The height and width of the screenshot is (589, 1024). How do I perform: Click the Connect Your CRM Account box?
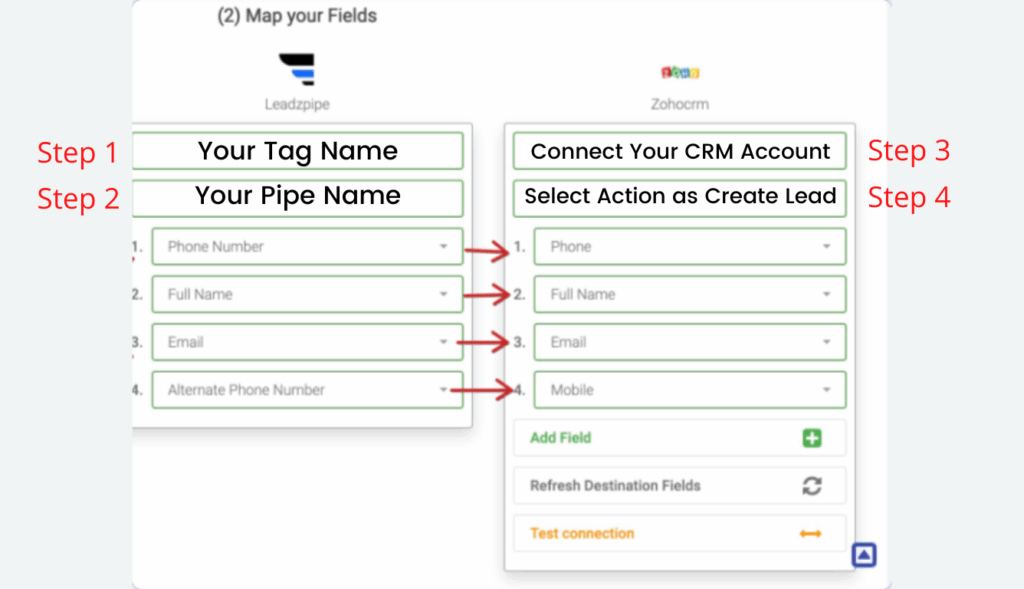pos(680,151)
